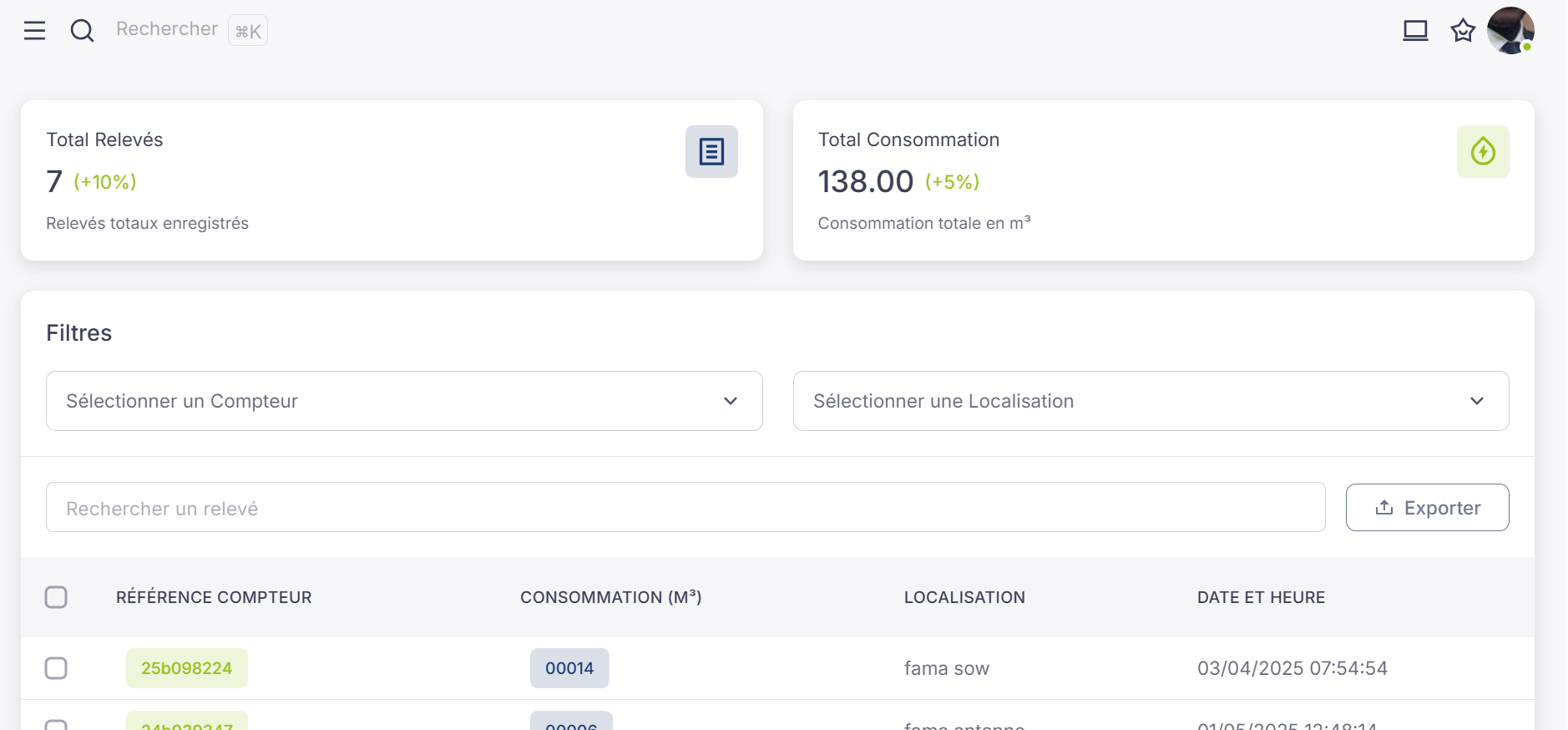The image size is (1568, 730).
Task: Click the top Rechercher search field
Action: click(167, 29)
